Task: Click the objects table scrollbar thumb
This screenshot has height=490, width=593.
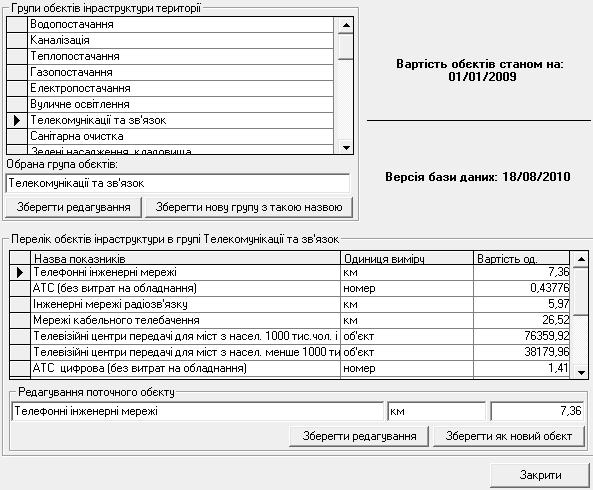Action: (581, 291)
